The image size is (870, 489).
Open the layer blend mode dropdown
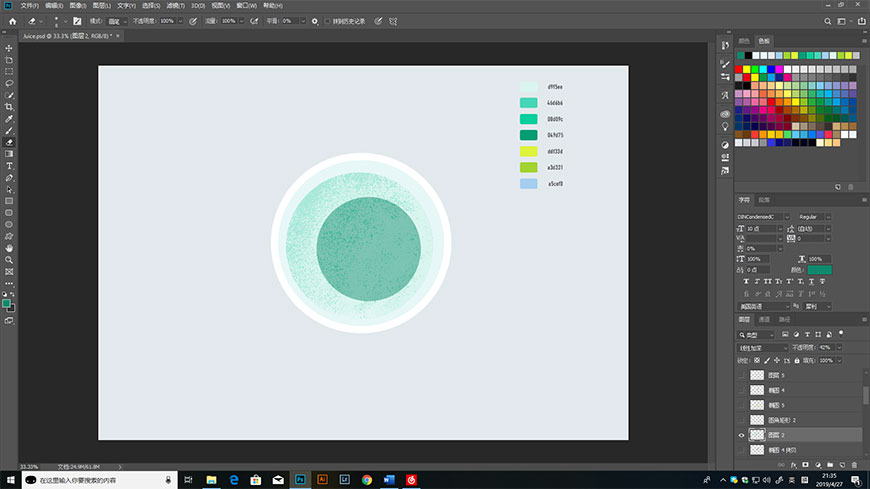click(x=761, y=347)
